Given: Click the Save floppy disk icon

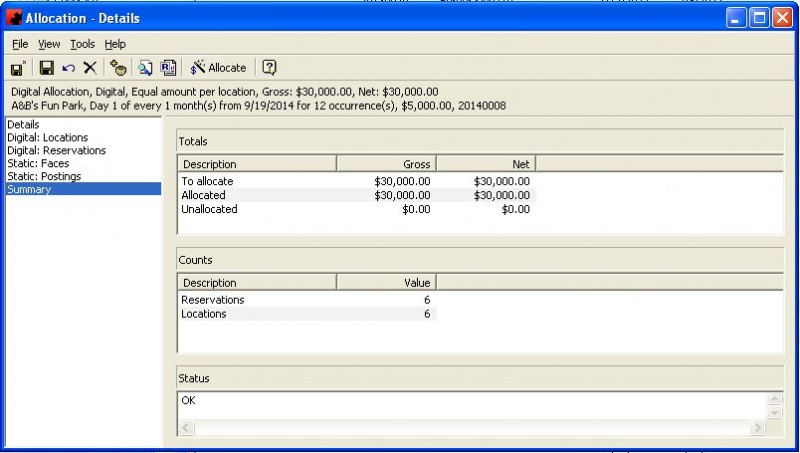Looking at the screenshot, I should (x=46, y=68).
